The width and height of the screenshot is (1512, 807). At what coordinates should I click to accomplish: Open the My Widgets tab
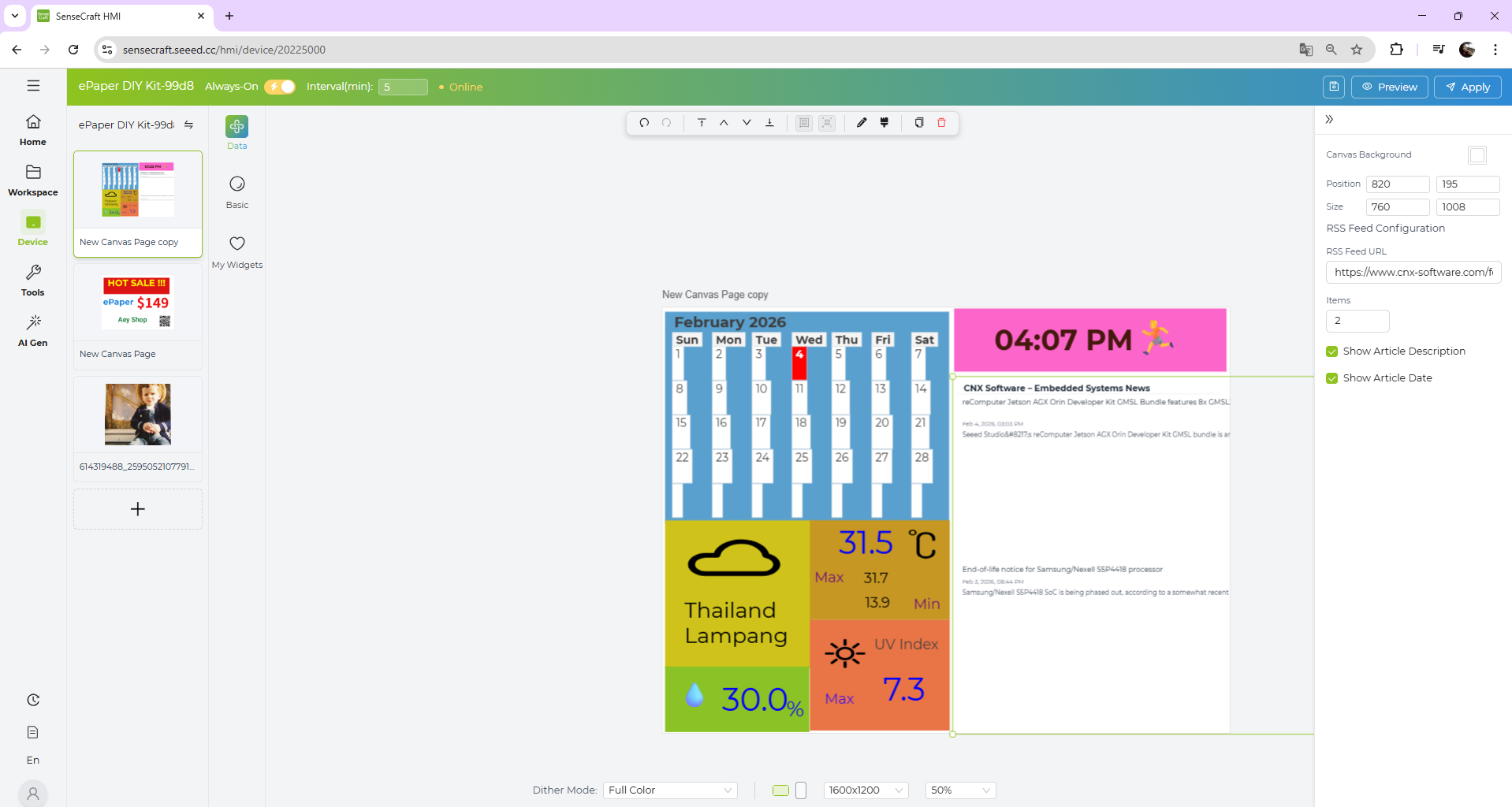237,251
